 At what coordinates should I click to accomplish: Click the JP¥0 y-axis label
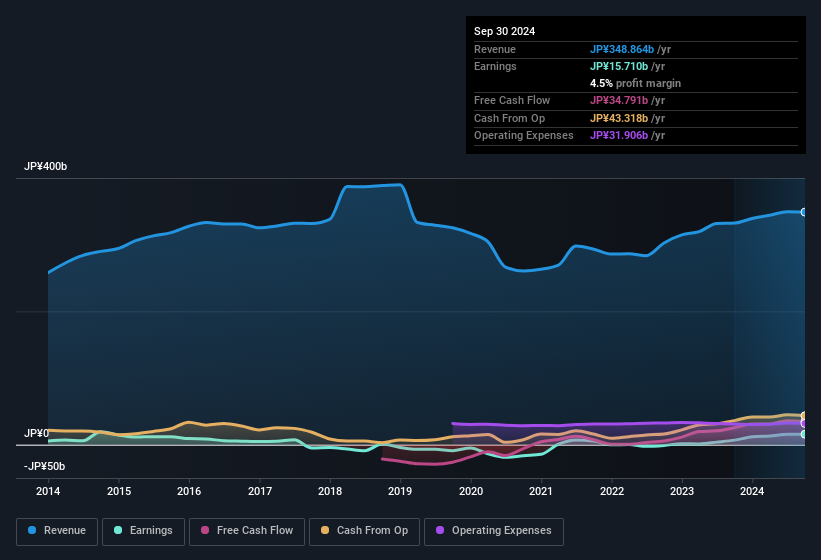pyautogui.click(x=36, y=433)
